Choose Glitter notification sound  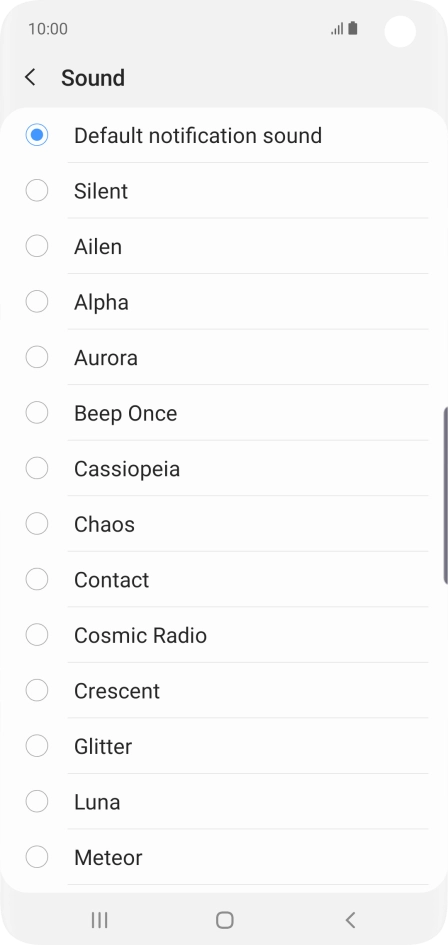pyautogui.click(x=37, y=746)
